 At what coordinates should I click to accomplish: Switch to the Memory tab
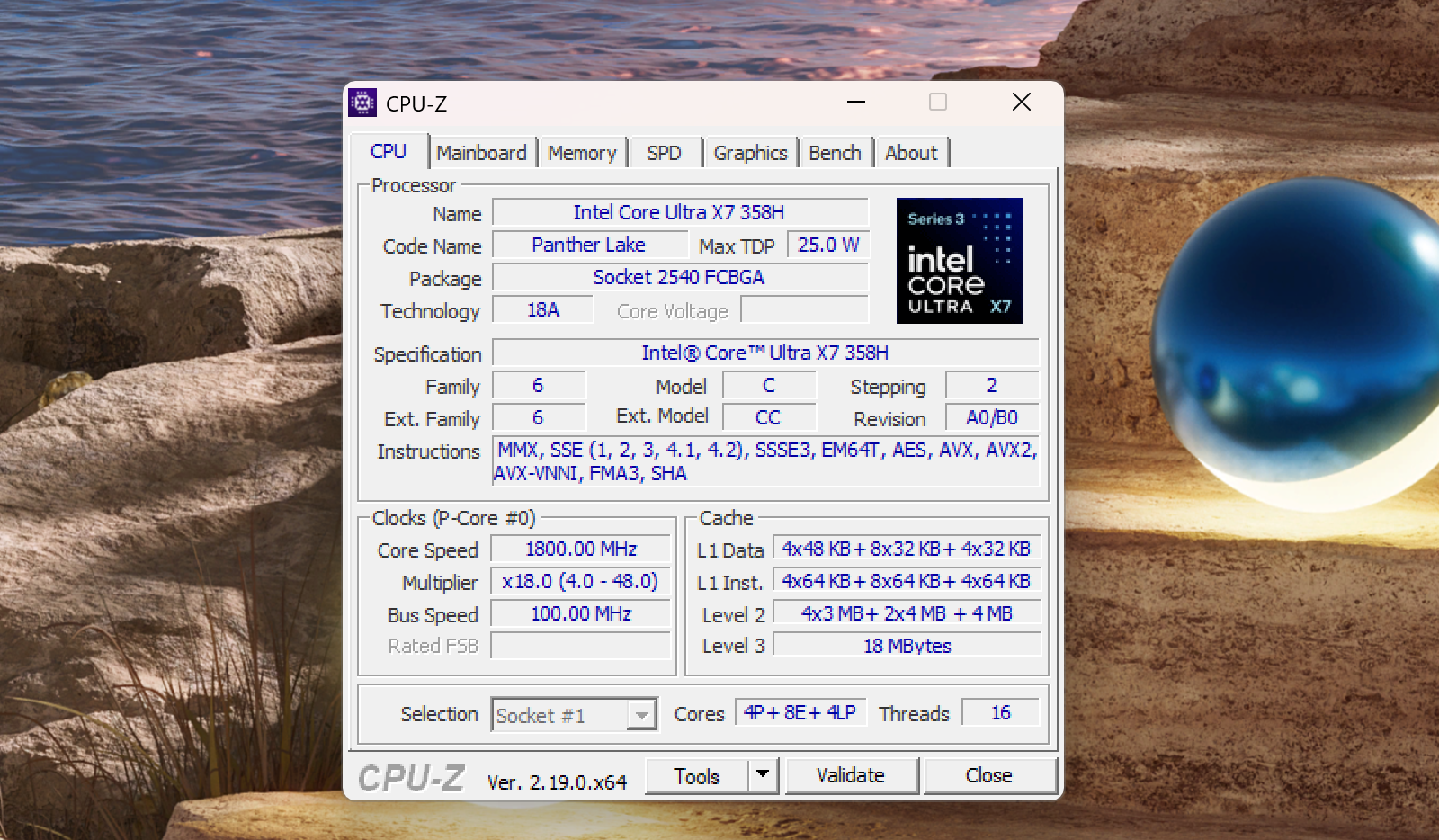pyautogui.click(x=582, y=153)
